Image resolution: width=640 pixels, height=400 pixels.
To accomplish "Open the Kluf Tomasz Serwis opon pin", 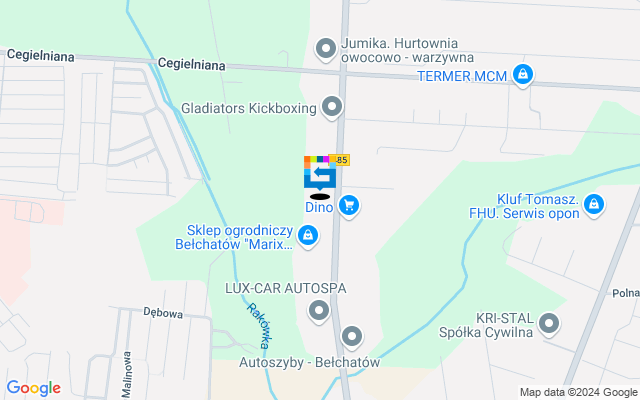I will click(x=594, y=205).
